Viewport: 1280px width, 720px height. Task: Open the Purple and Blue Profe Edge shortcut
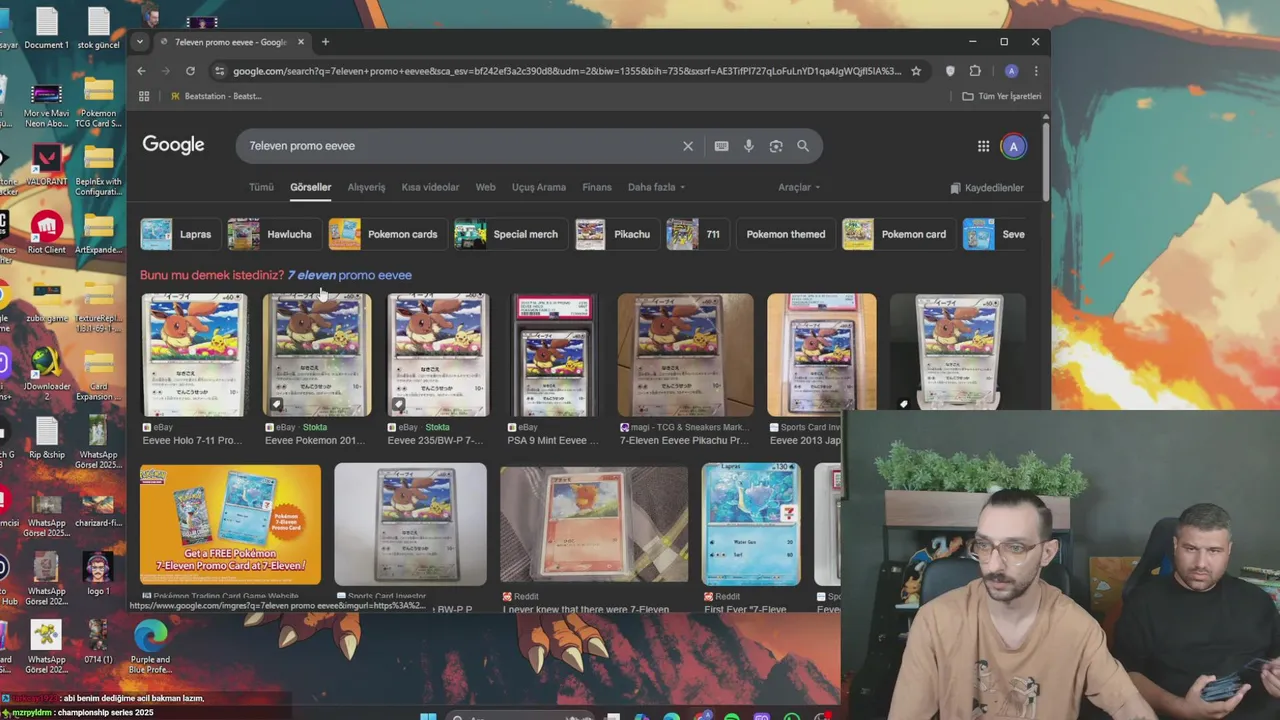(150, 645)
